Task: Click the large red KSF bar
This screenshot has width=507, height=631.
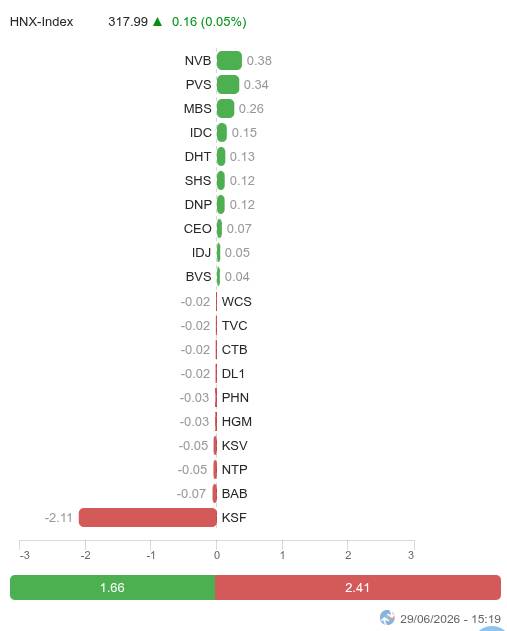Action: click(x=148, y=518)
